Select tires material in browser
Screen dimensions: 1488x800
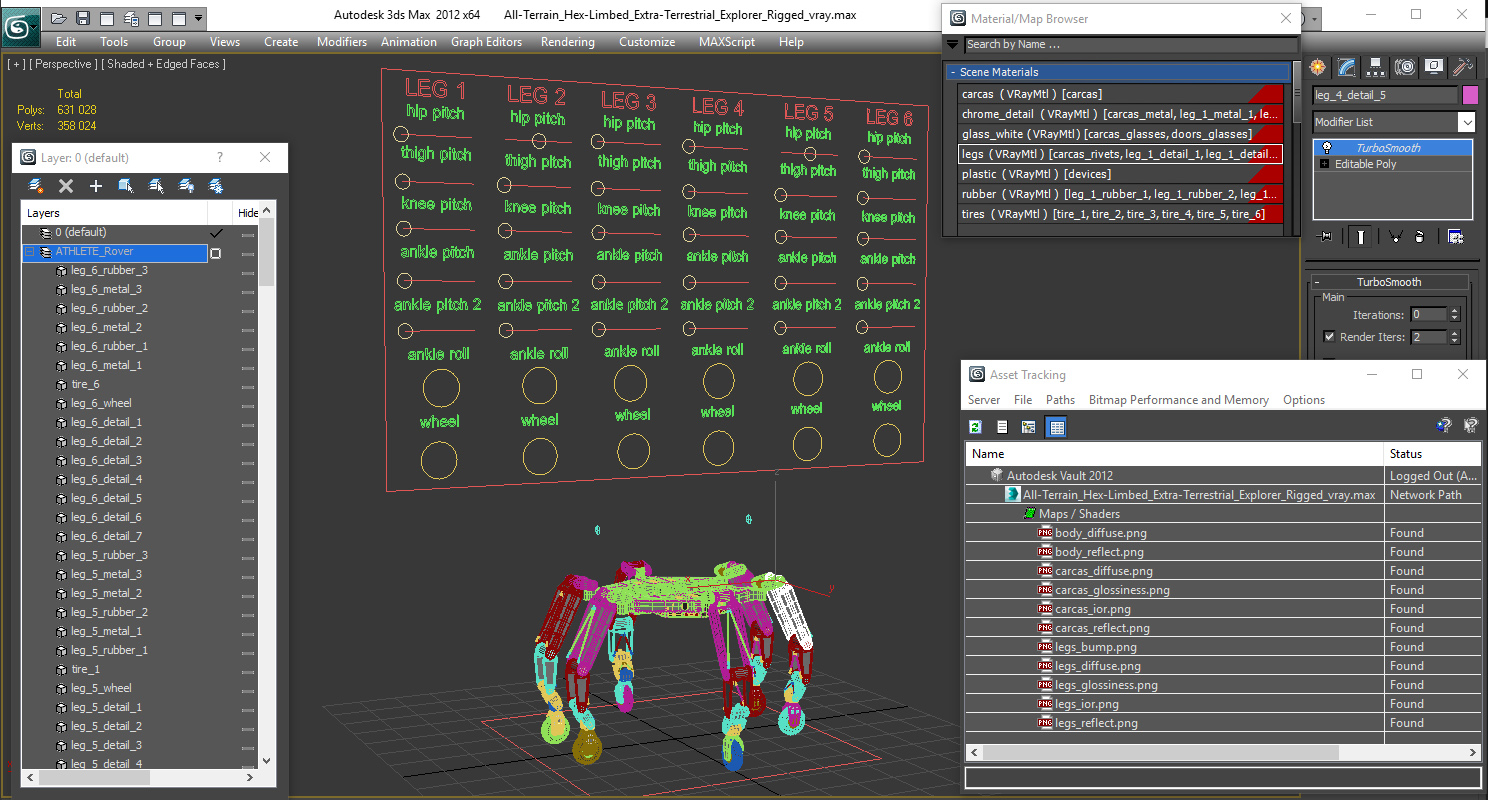point(1121,214)
